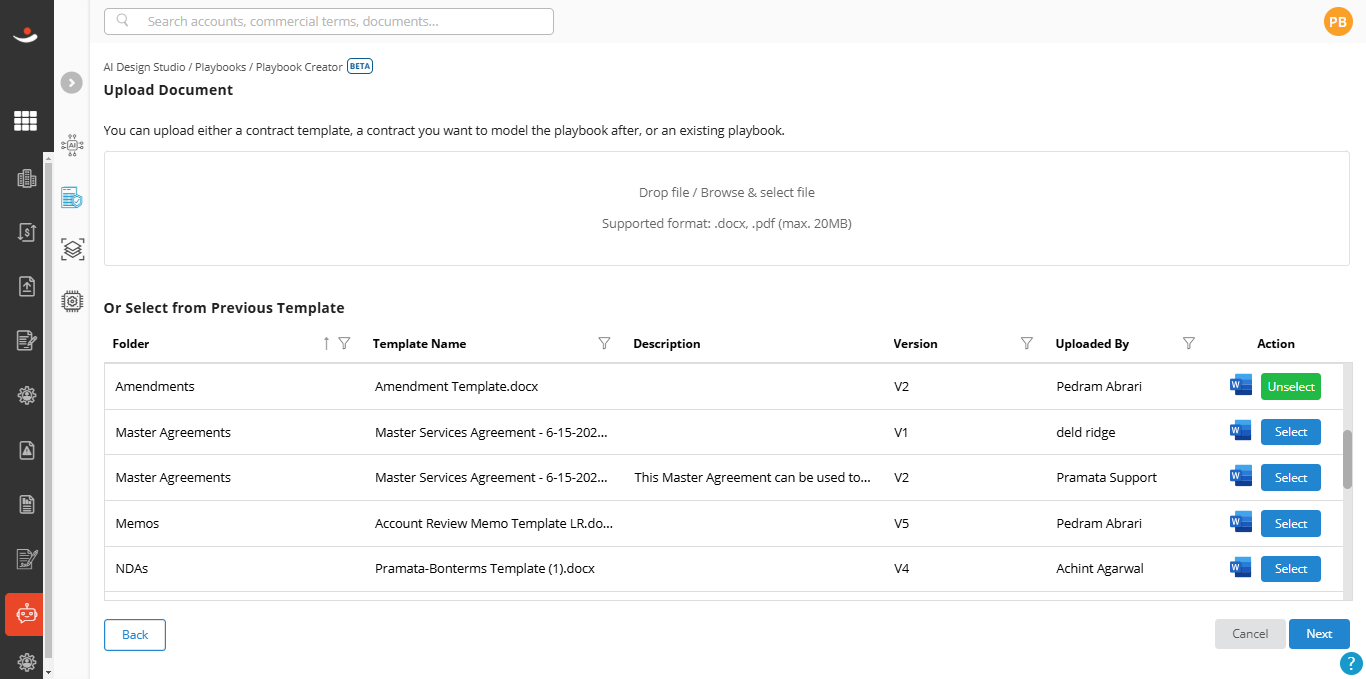Proceed with the Next button
This screenshot has width=1366, height=679.
[1319, 634]
